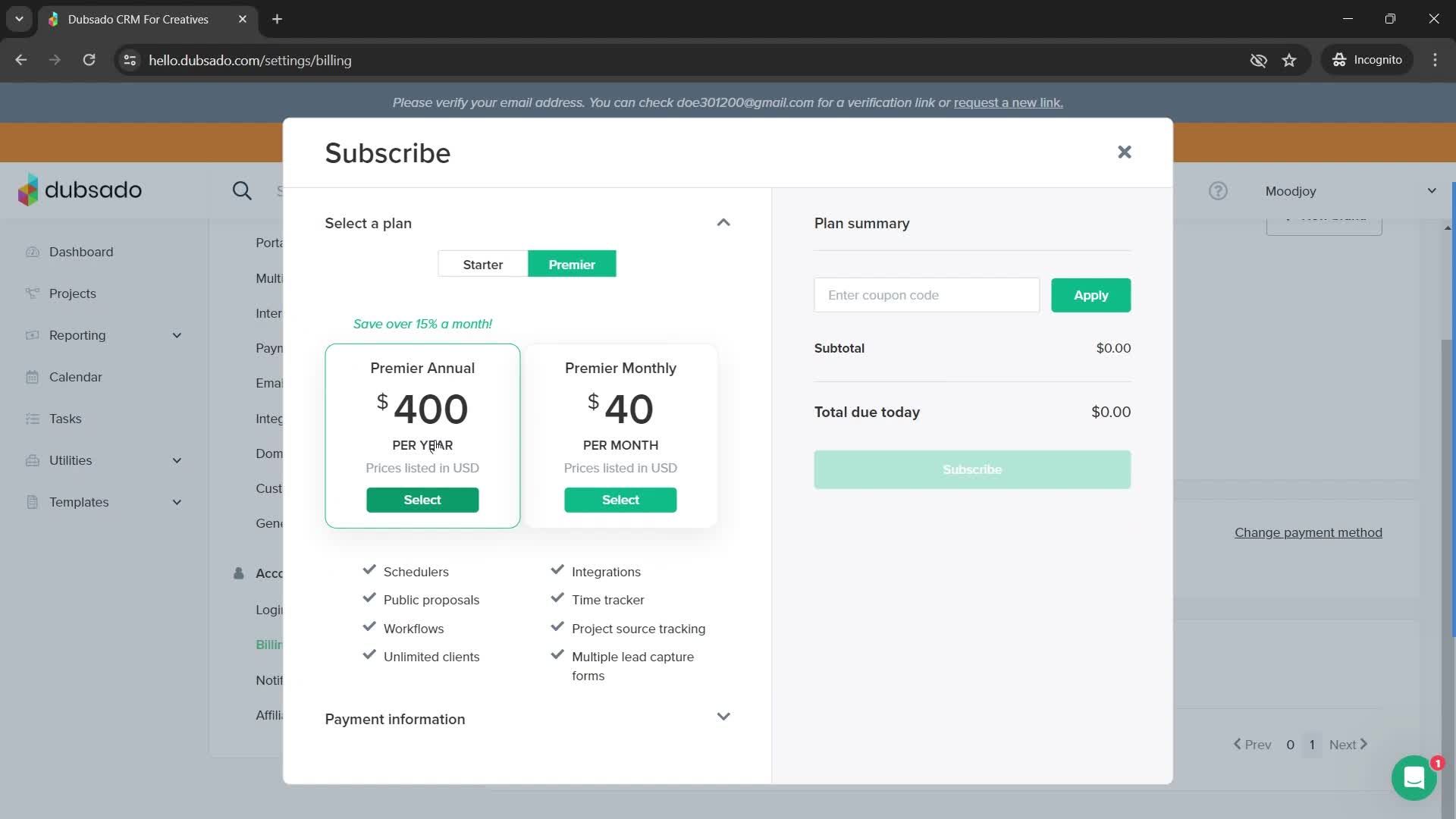
Task: Expand the Utilities menu
Action: coord(177,460)
